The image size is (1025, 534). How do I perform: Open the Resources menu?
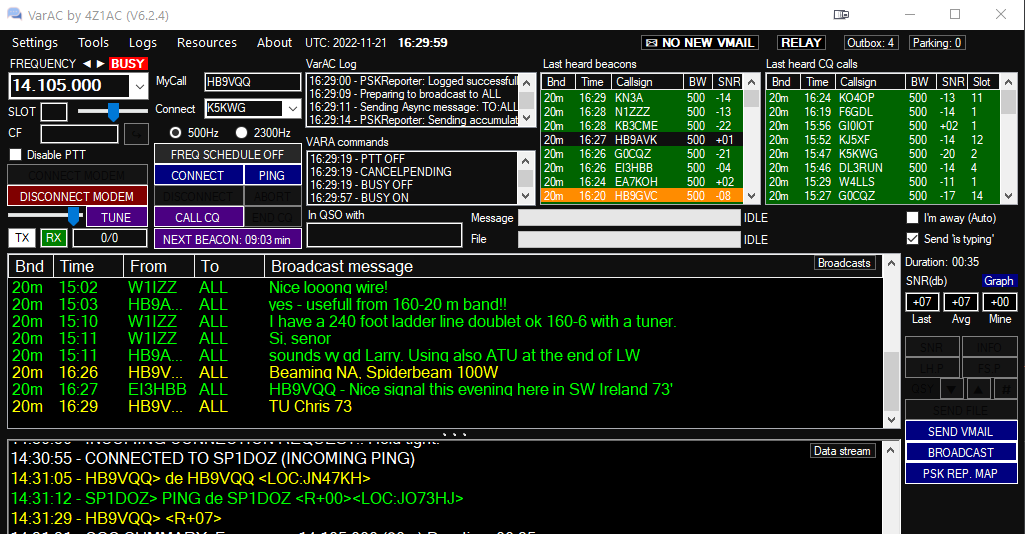click(207, 42)
